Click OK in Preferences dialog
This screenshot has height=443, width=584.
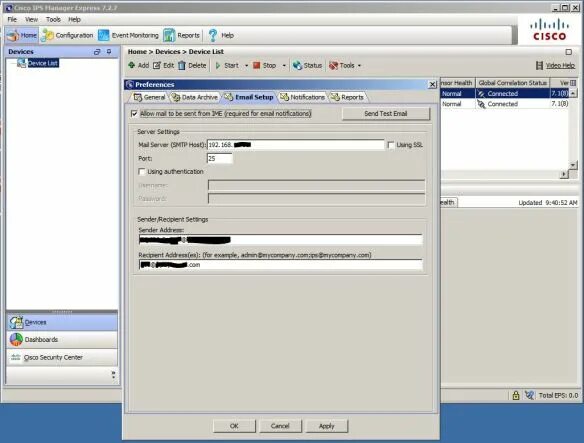click(234, 426)
